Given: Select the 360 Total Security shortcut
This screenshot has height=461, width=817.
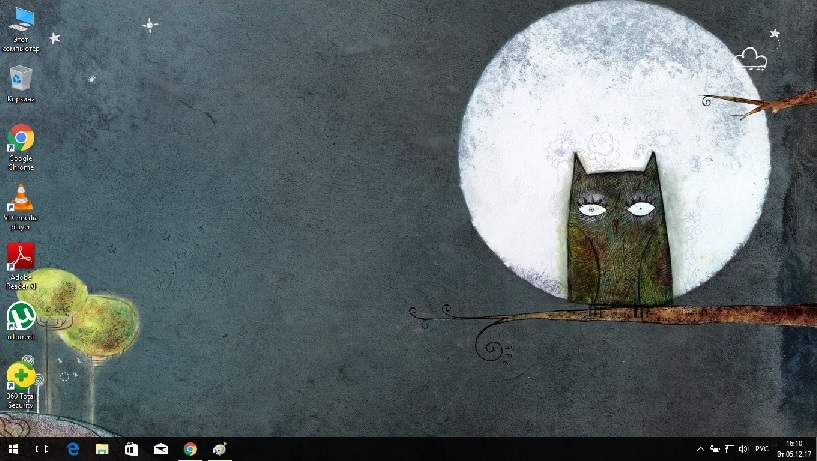Looking at the screenshot, I should click(x=21, y=385).
